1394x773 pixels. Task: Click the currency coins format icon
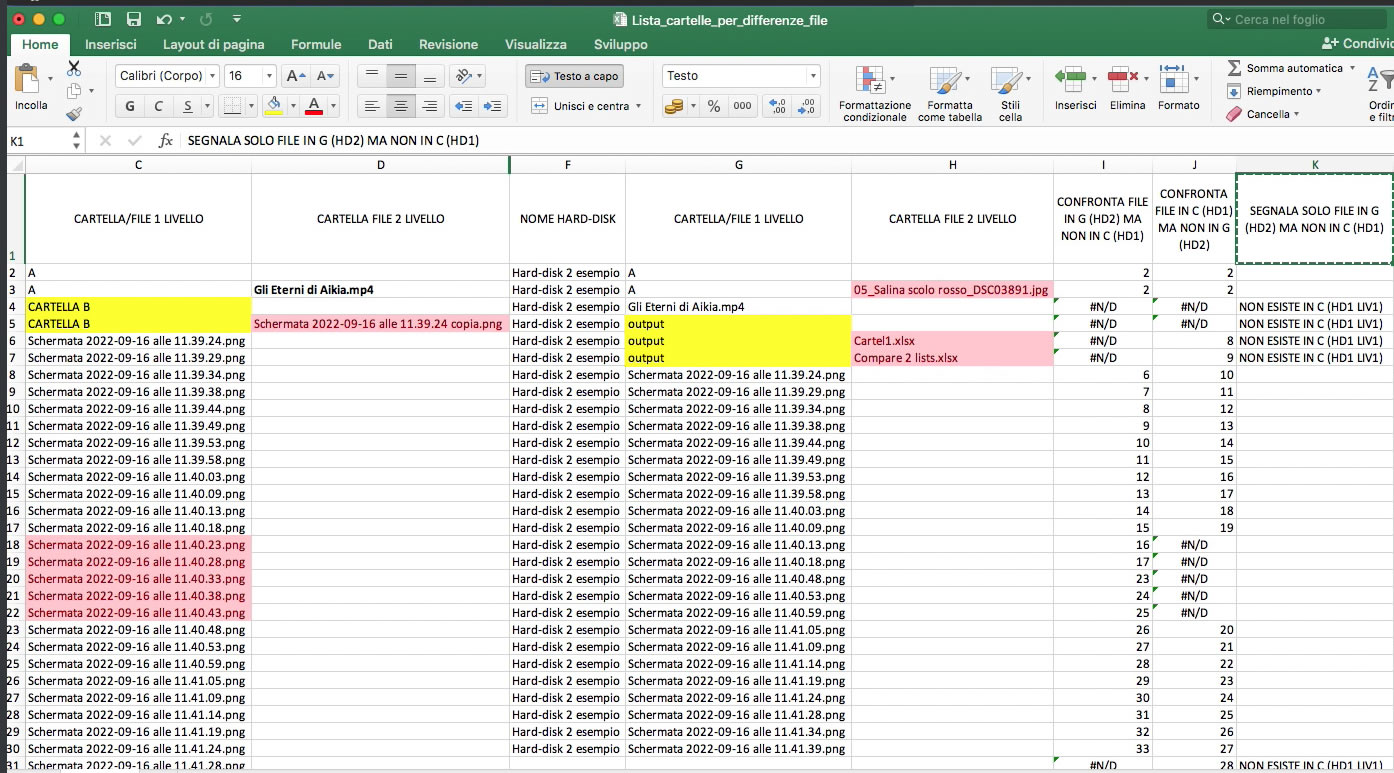[x=675, y=106]
